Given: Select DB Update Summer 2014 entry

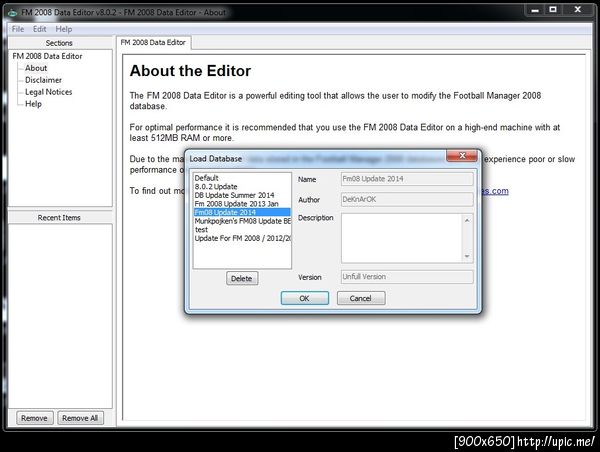Looking at the screenshot, I should (x=242, y=195).
